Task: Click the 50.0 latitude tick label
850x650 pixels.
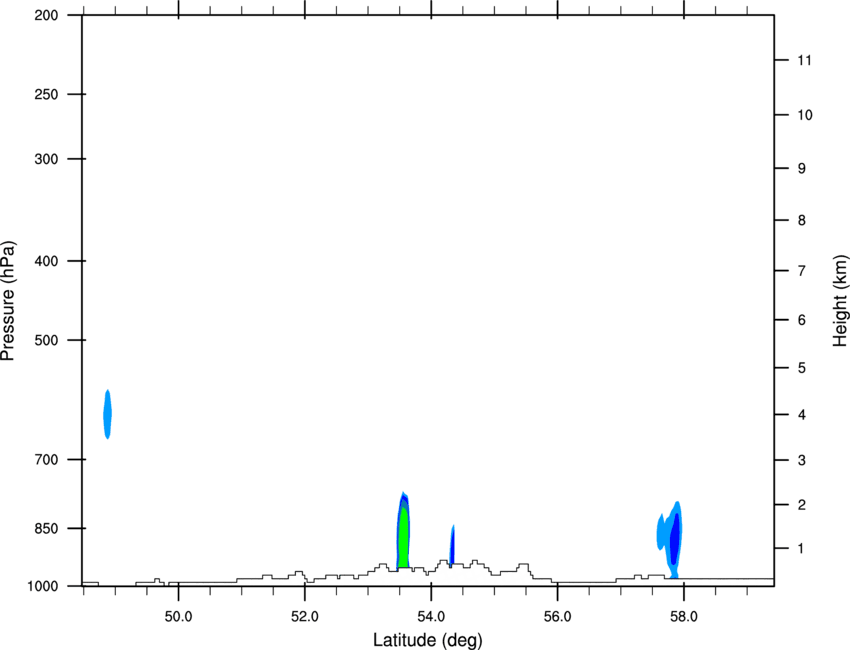Action: [x=178, y=617]
